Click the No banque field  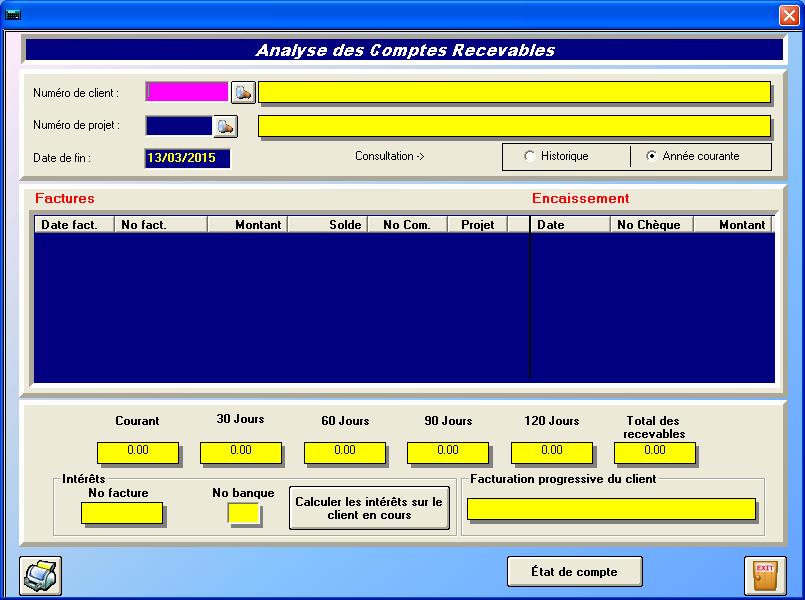[x=243, y=513]
